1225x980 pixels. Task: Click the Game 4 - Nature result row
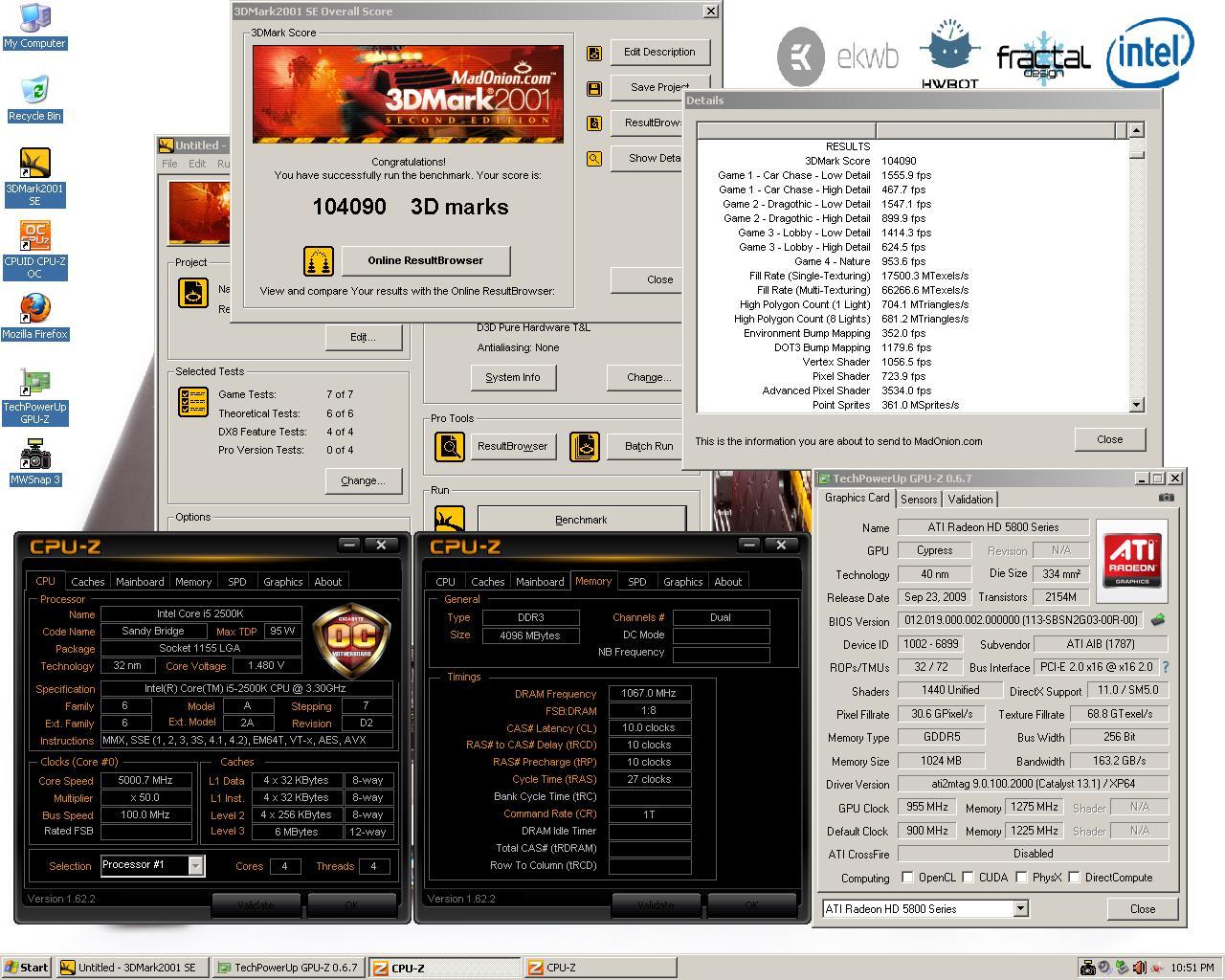click(x=912, y=261)
